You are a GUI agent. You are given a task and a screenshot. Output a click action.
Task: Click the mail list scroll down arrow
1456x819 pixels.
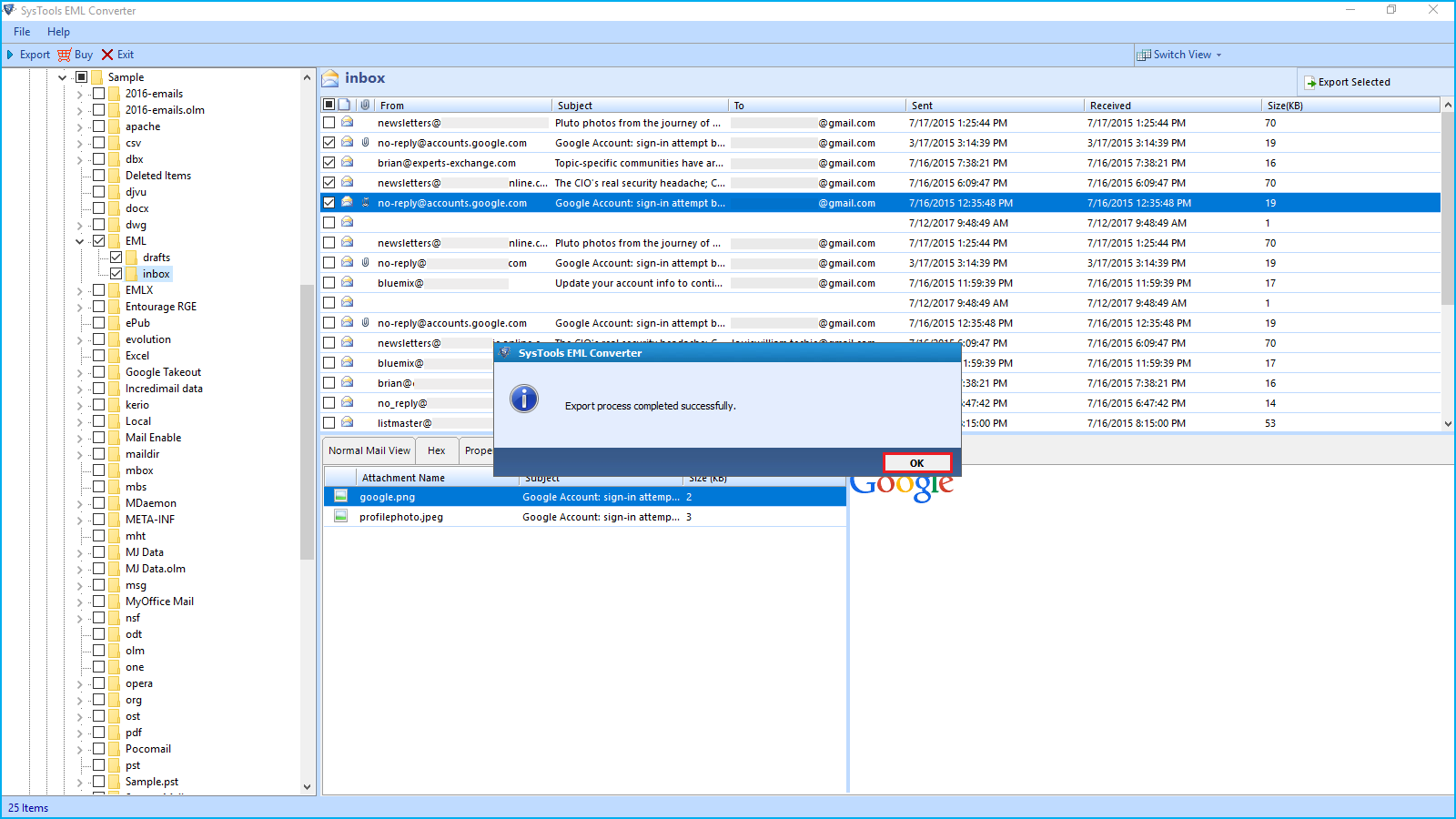(x=1448, y=424)
